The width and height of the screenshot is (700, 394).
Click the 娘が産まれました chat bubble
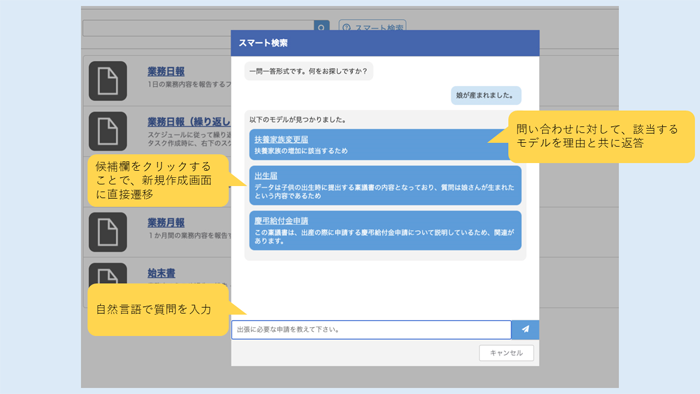(x=486, y=95)
